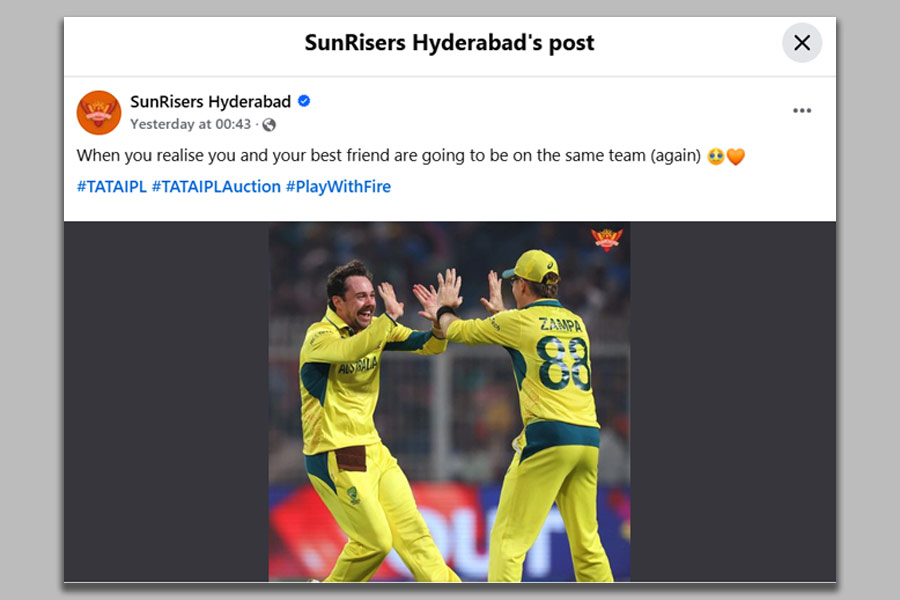
Task: Click the AUSTRALIA text on left jersey
Action: point(357,365)
